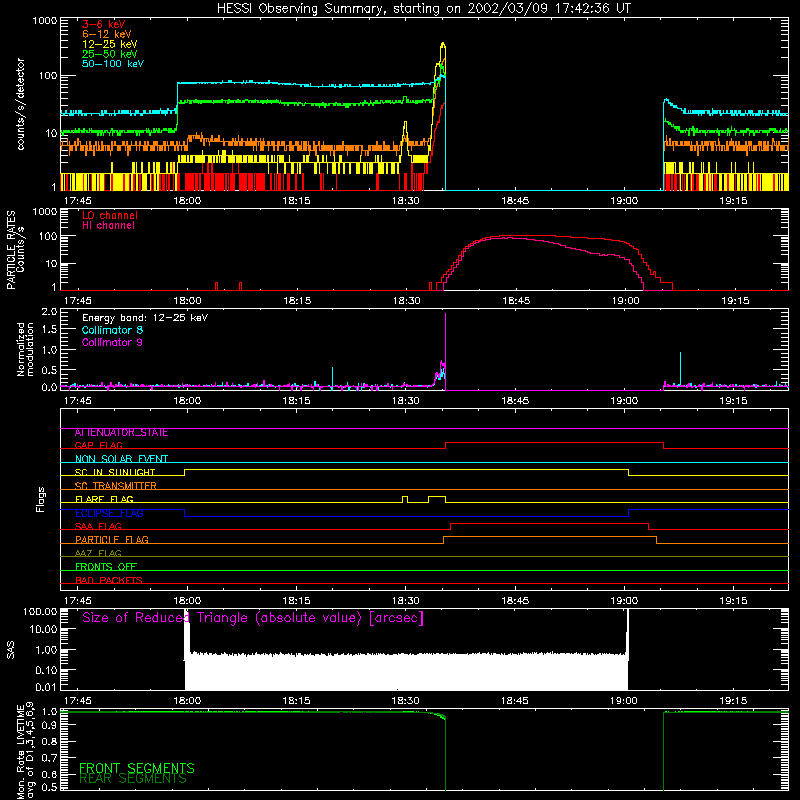The height and width of the screenshot is (800, 800).
Task: Click the cyan Collimator 8 spike after 19:00
Action: (680, 367)
